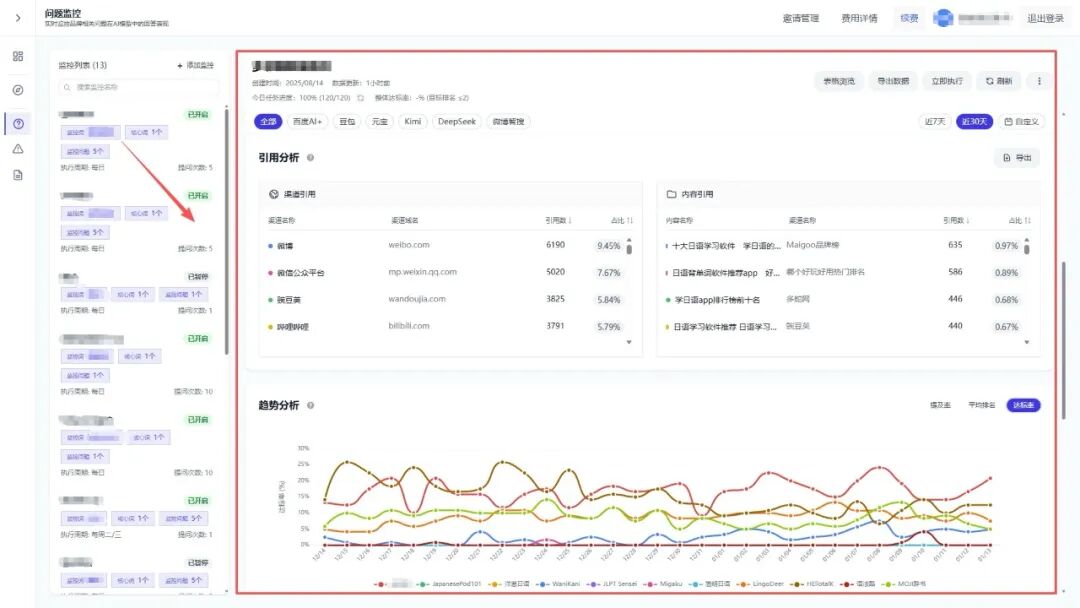This screenshot has height=608, width=1080.
Task: Click the 微信公众平台 channel row
Action: click(445, 273)
